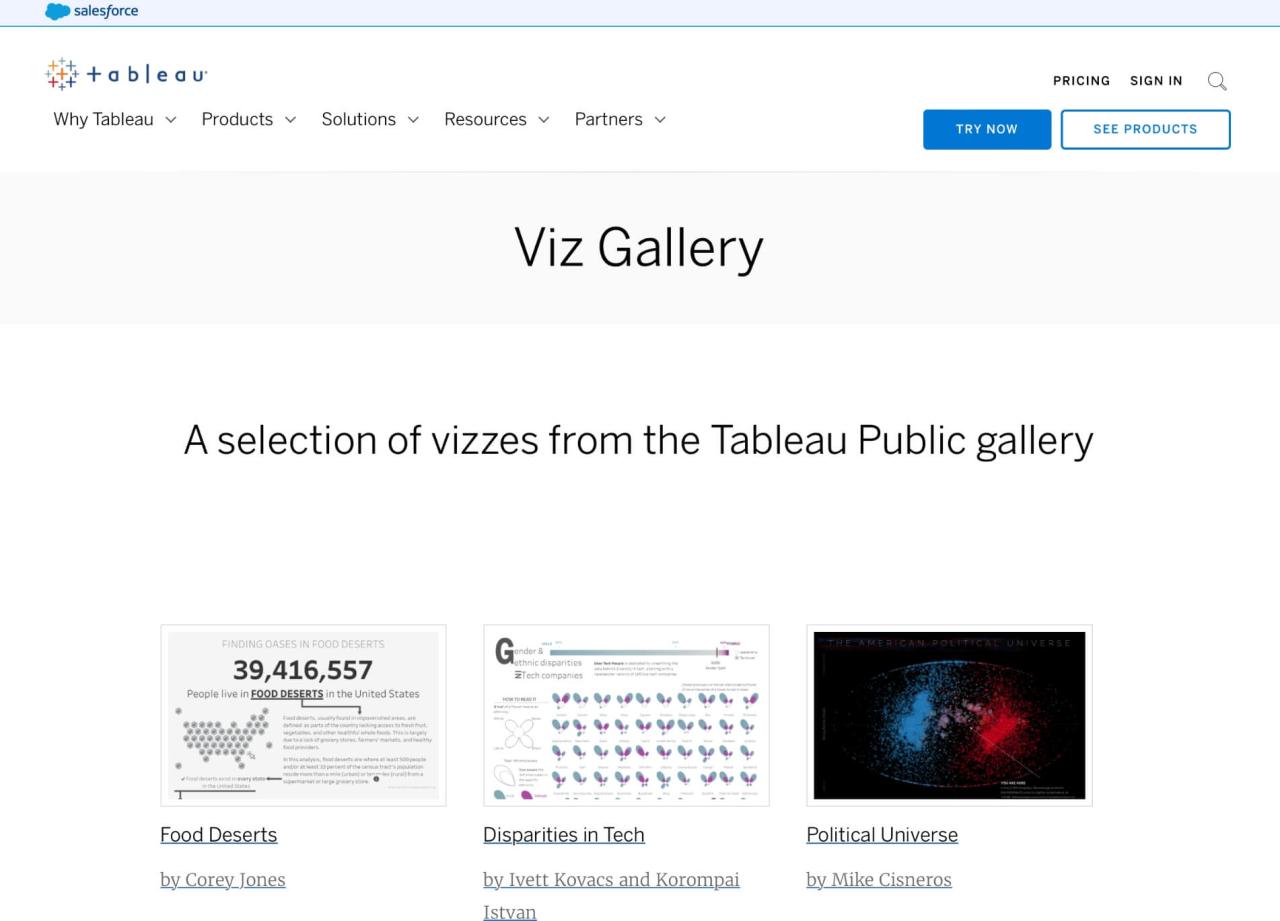Click the Try Now button
The height and width of the screenshot is (921, 1280).
[x=987, y=129]
